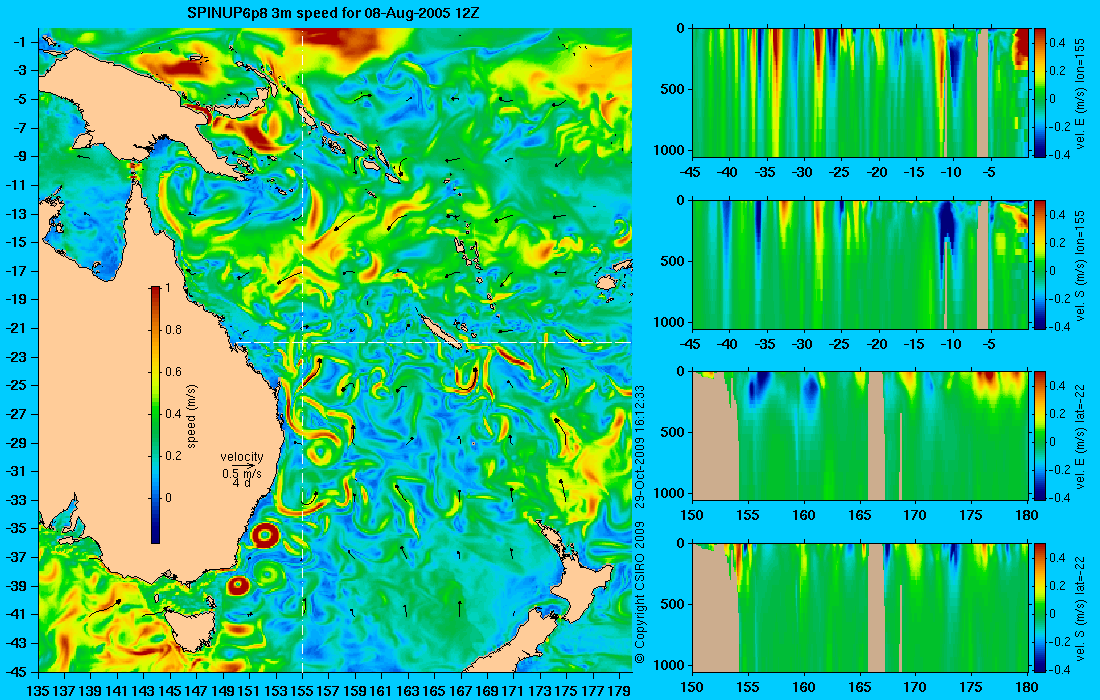Select the '0.5 m/s' legend text
This screenshot has height=700, width=1100.
click(242, 474)
